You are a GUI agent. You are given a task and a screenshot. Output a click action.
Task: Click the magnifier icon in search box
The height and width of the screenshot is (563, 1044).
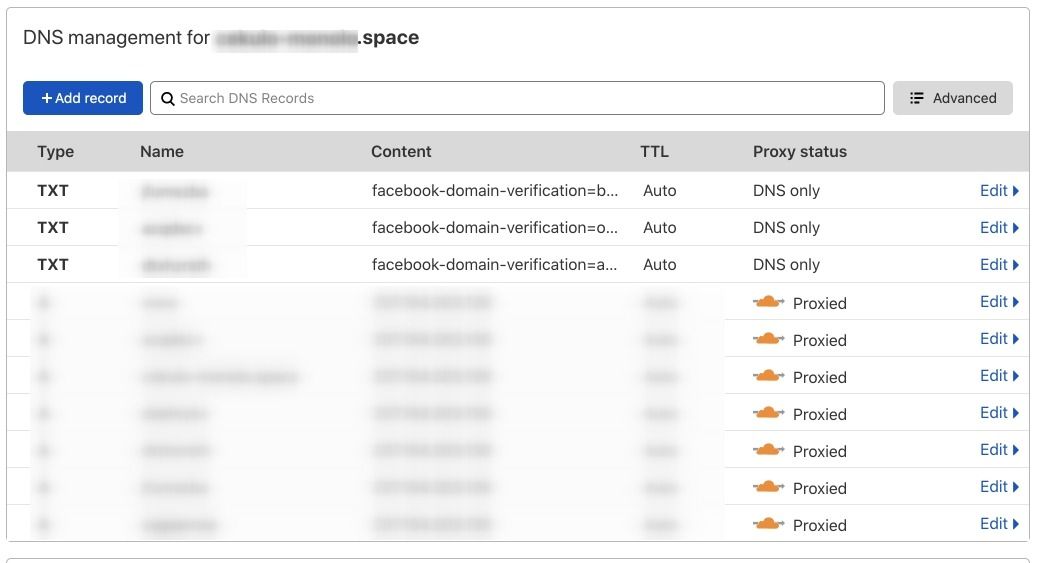168,99
